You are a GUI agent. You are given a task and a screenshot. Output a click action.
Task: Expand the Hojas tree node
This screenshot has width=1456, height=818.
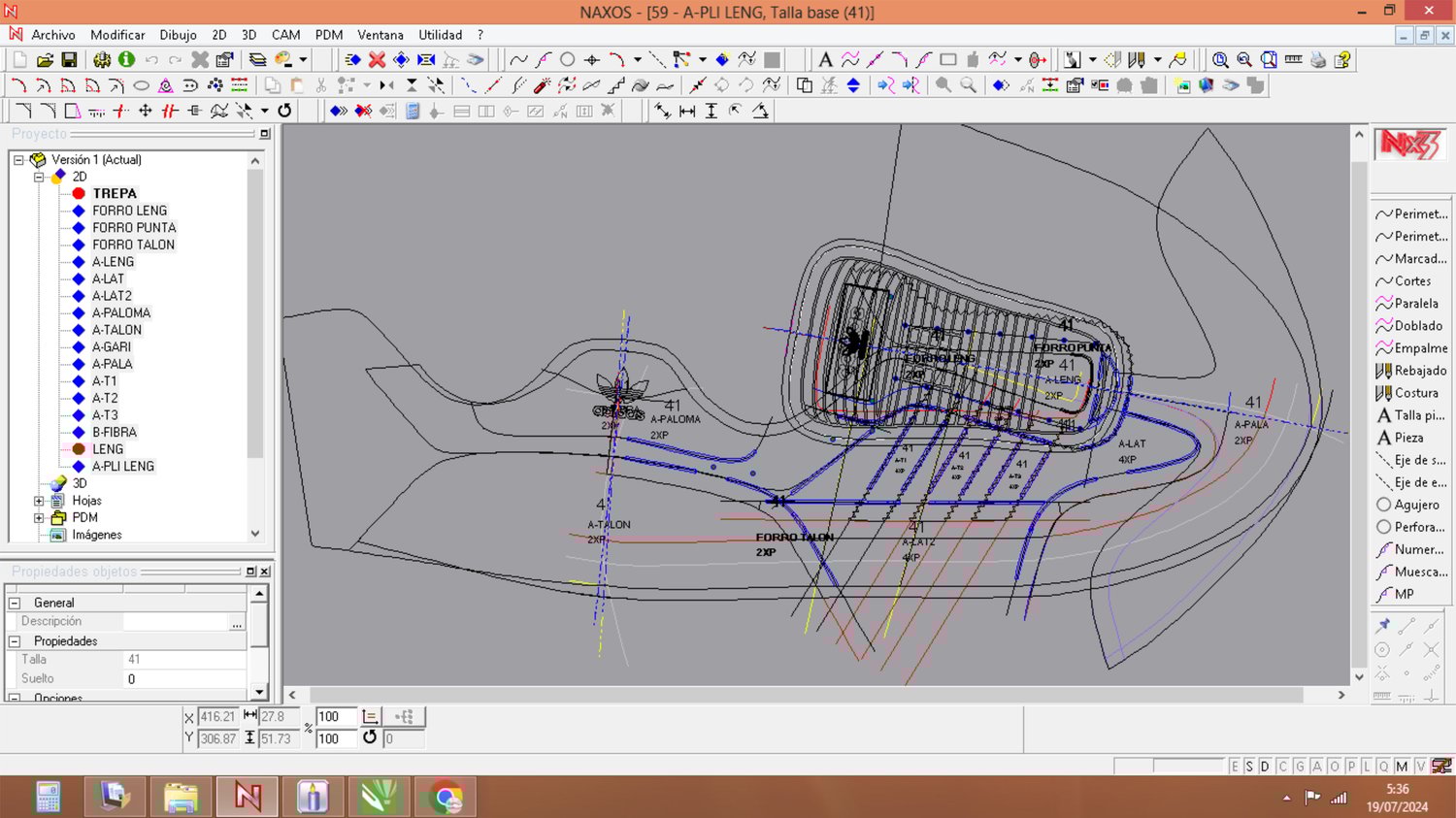tap(39, 501)
